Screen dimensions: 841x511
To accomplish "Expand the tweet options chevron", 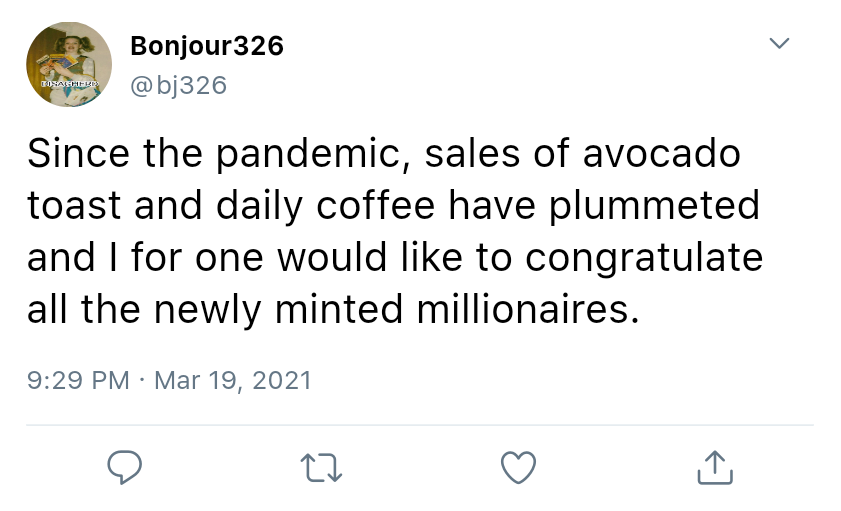I will pos(779,44).
